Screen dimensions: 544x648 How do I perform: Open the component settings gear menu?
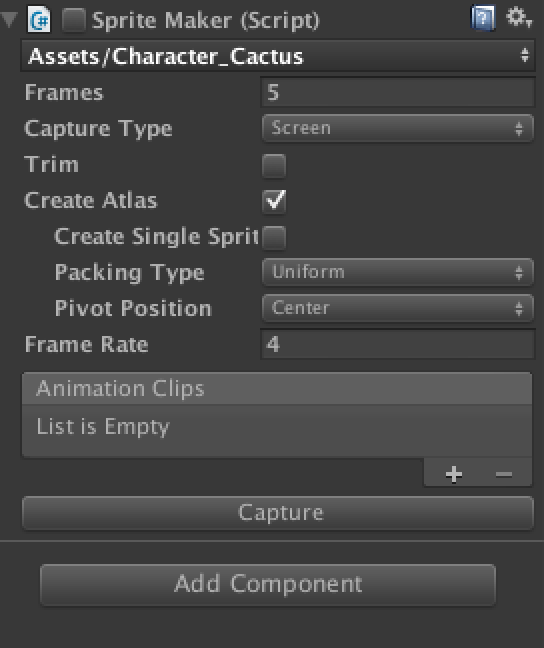[x=519, y=18]
